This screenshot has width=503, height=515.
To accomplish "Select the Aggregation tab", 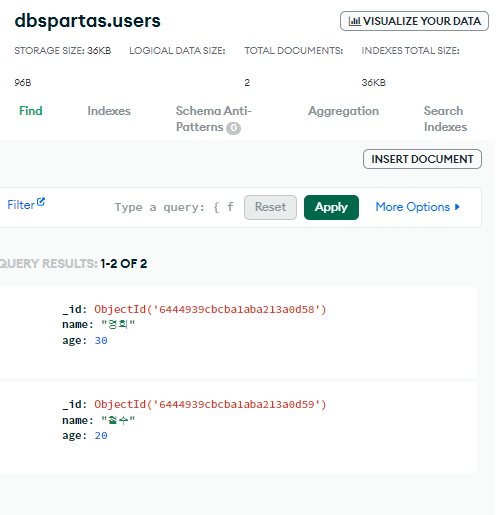I will point(343,111).
